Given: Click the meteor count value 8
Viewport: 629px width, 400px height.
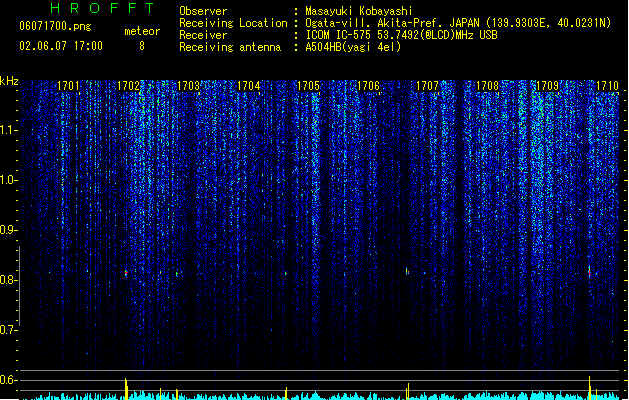Looking at the screenshot, I should pyautogui.click(x=142, y=46).
